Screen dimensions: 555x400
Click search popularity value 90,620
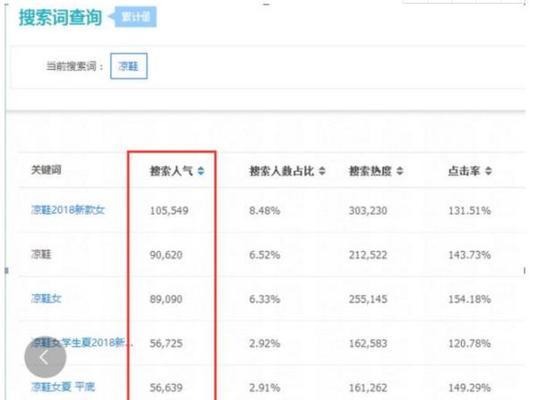[x=166, y=255]
